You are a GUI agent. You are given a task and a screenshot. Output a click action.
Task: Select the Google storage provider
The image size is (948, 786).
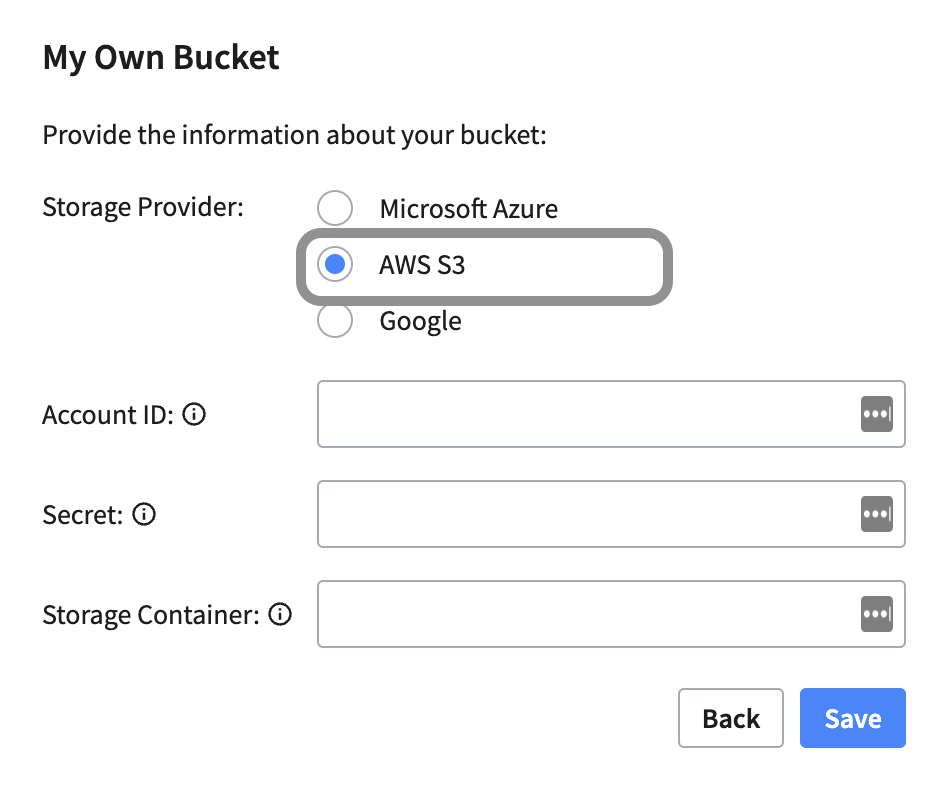[335, 320]
